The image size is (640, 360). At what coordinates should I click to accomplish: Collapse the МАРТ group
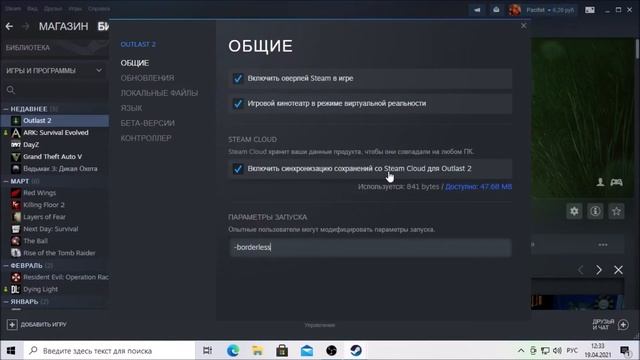click(6, 181)
